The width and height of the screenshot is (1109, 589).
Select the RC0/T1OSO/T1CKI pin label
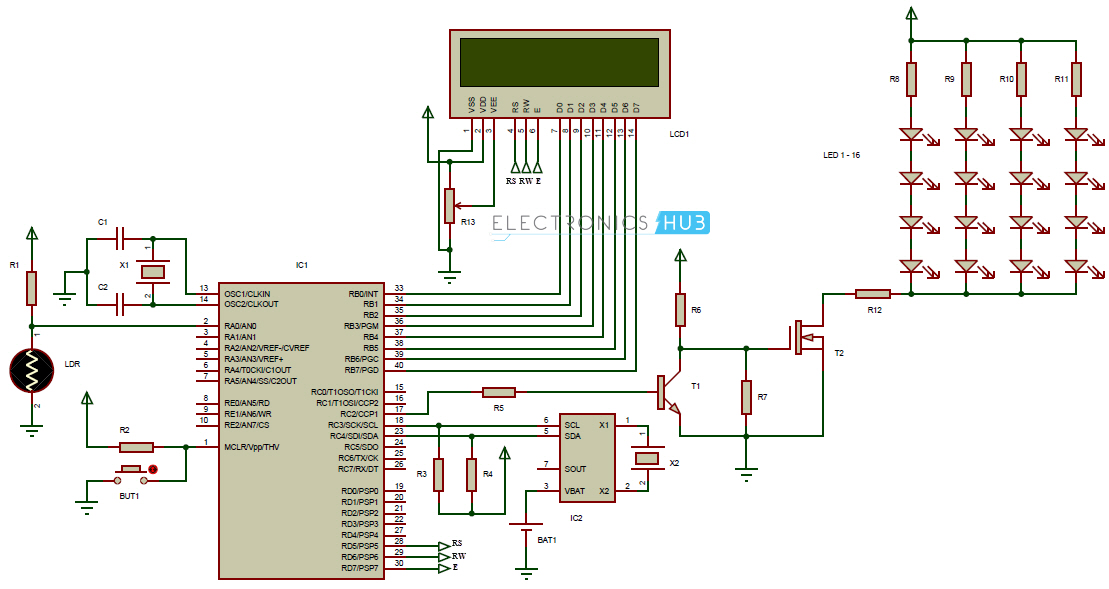[345, 392]
